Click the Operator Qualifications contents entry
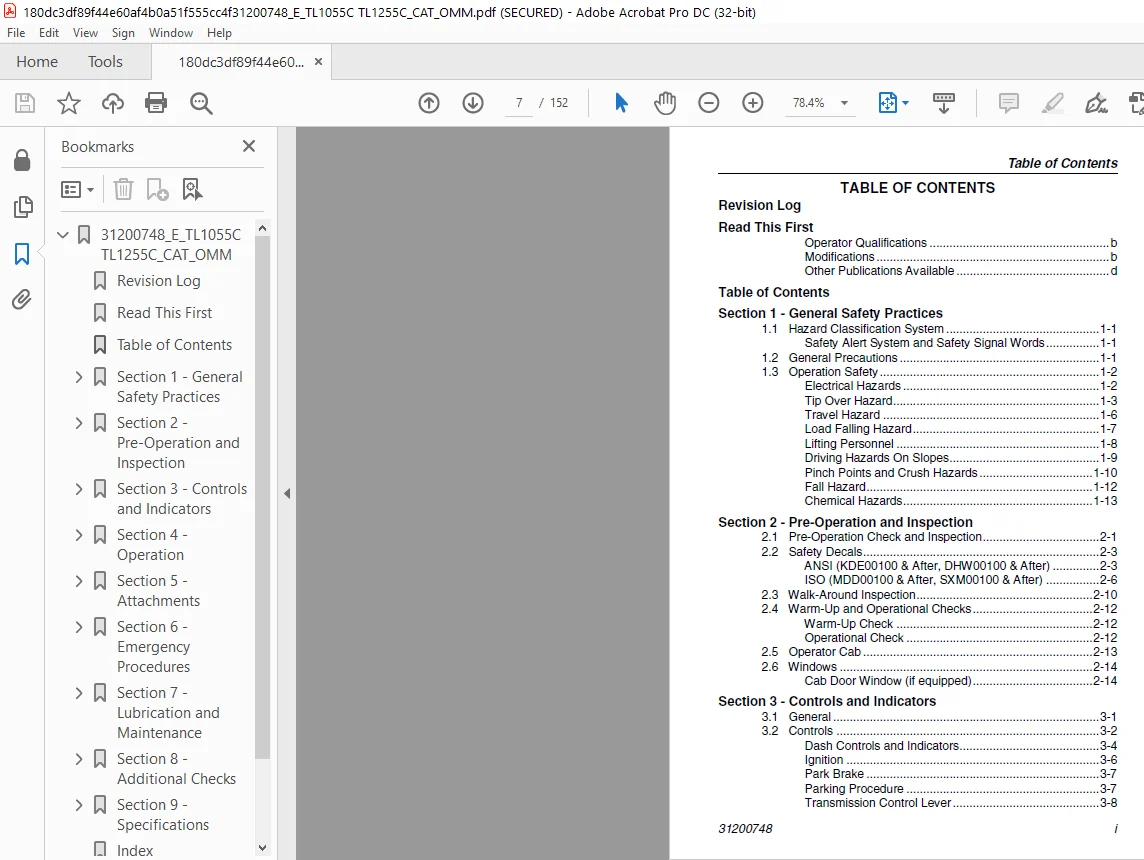The width and height of the screenshot is (1144, 860). coord(960,243)
